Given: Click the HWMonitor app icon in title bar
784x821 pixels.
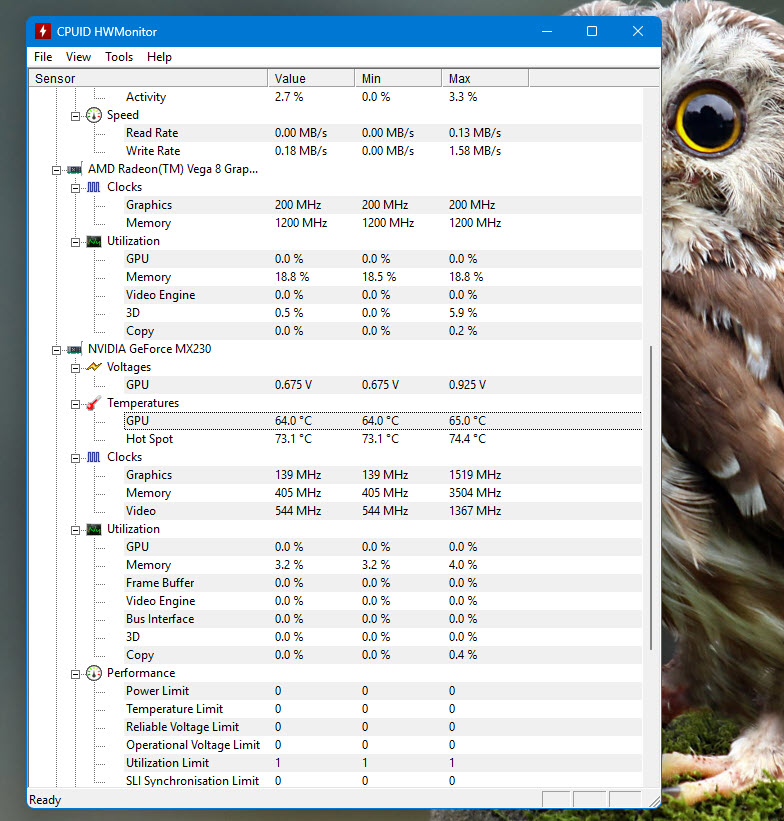Looking at the screenshot, I should click(43, 31).
